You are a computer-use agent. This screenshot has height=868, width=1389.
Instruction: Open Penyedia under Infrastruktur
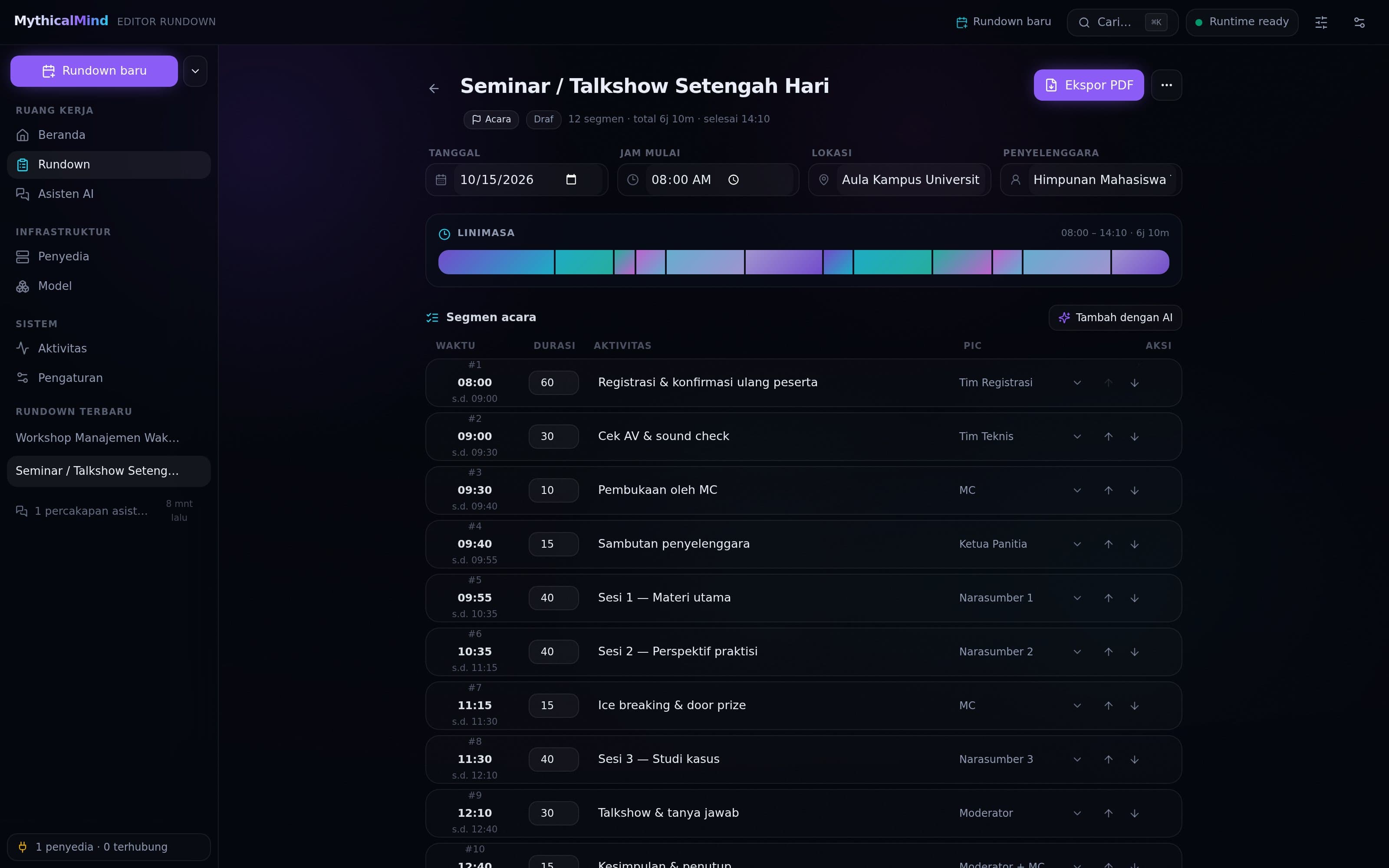[109, 256]
